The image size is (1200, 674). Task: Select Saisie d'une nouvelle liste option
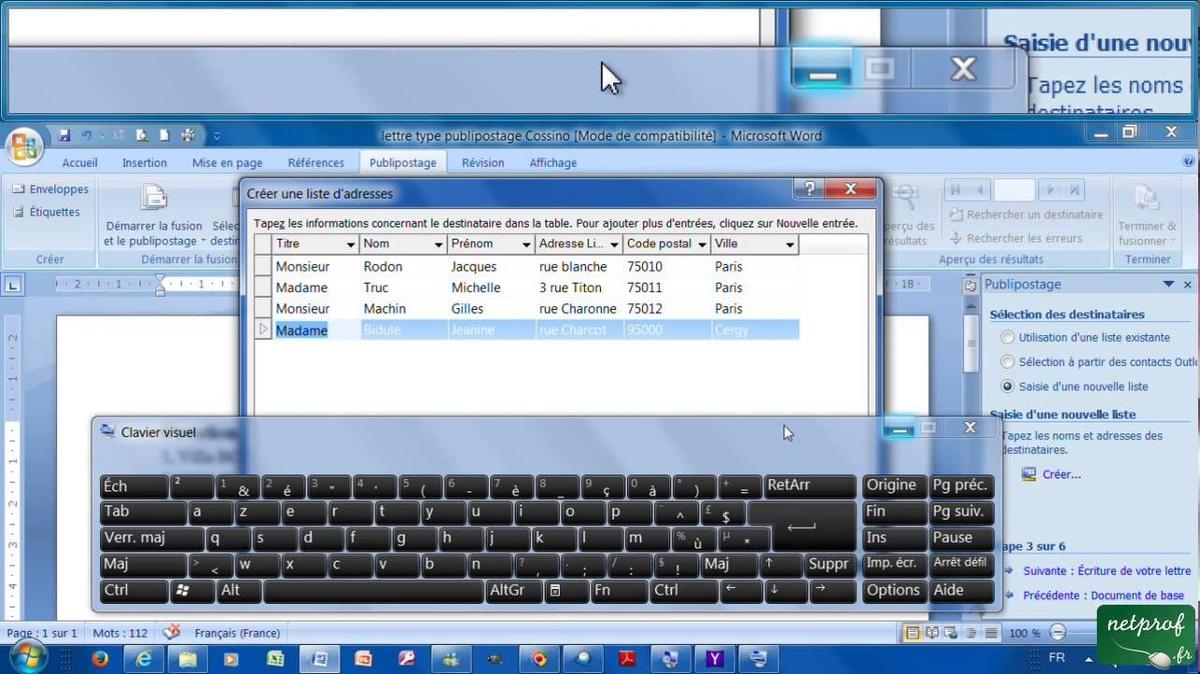click(x=1007, y=386)
